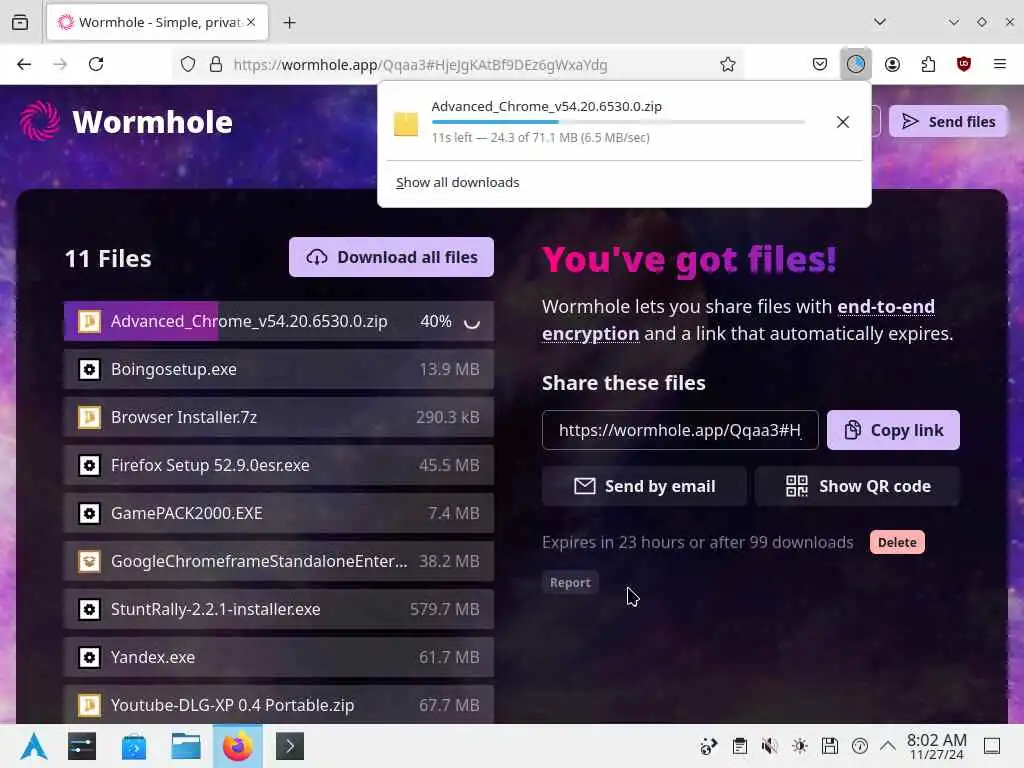This screenshot has width=1024, height=768.
Task: Click the clock showing 8:02 AM
Action: 936,746
